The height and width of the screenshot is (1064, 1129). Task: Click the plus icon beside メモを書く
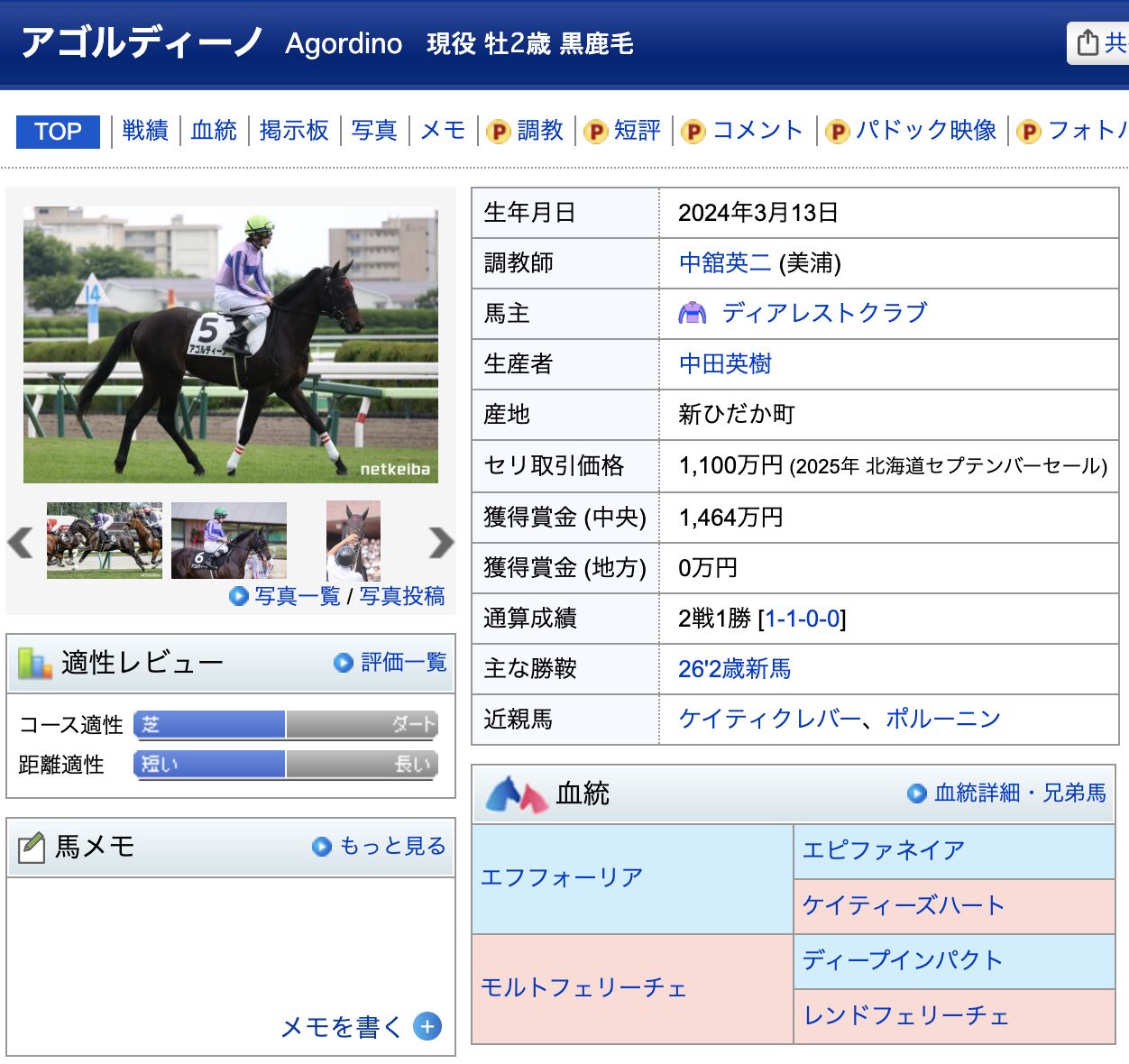427,1026
